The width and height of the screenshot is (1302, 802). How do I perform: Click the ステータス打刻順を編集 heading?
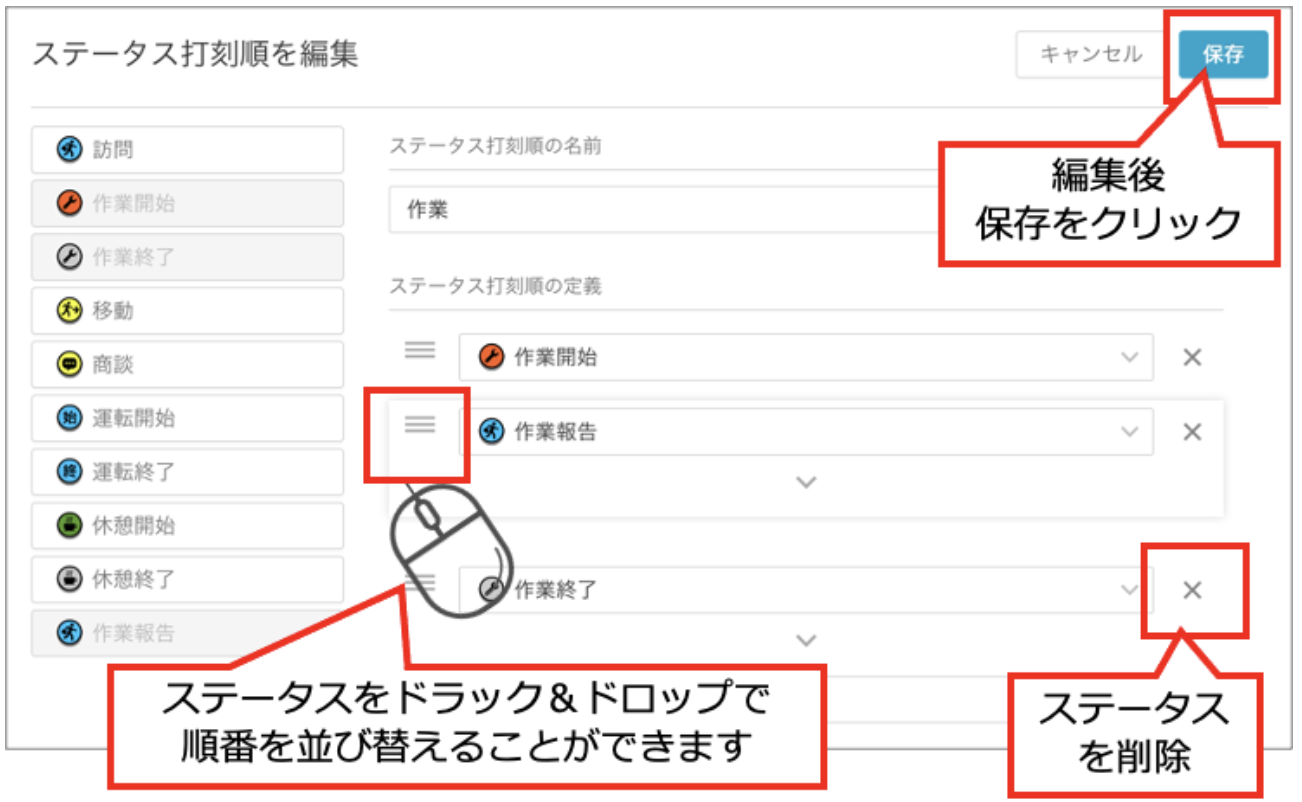195,54
